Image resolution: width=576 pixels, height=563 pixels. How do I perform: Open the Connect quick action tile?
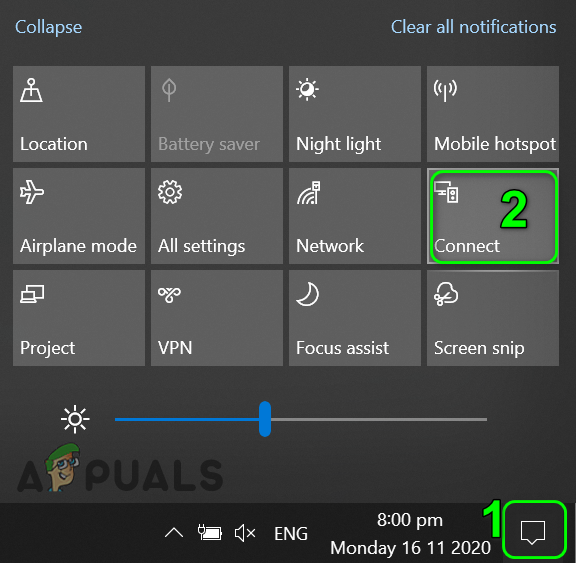[x=493, y=216]
